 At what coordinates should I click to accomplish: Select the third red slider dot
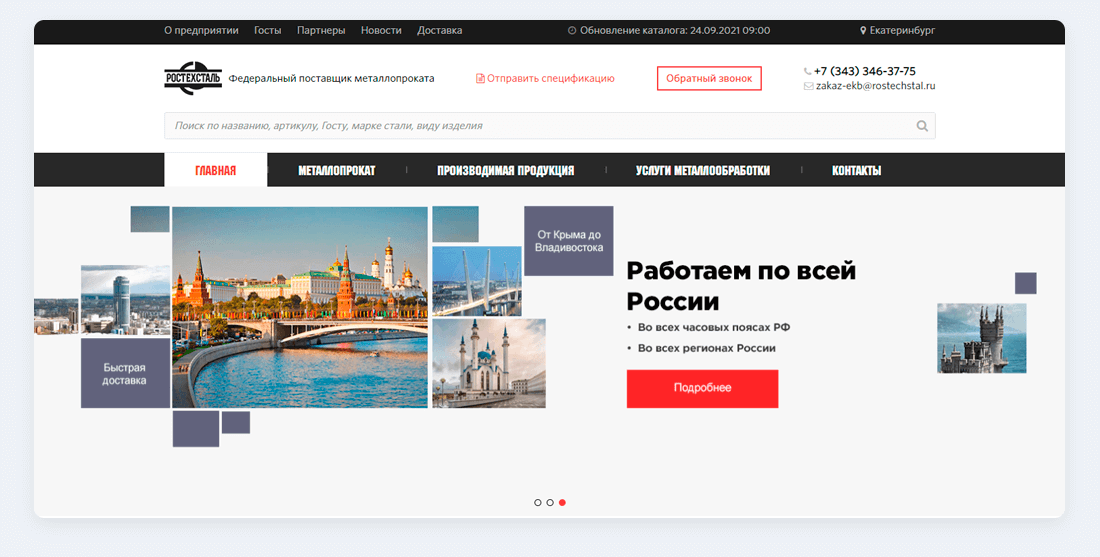(x=563, y=502)
